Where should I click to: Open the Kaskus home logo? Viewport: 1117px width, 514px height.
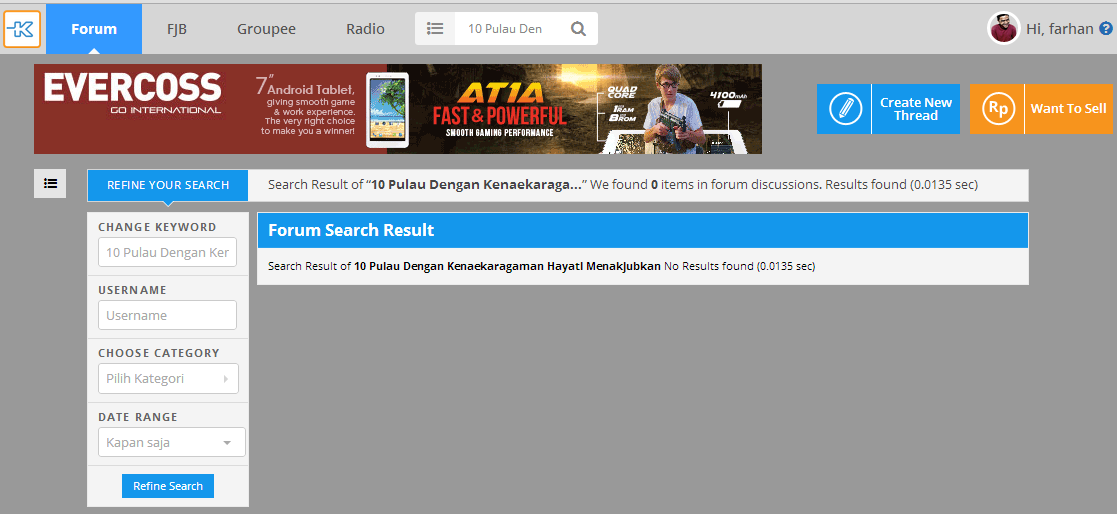pyautogui.click(x=22, y=29)
